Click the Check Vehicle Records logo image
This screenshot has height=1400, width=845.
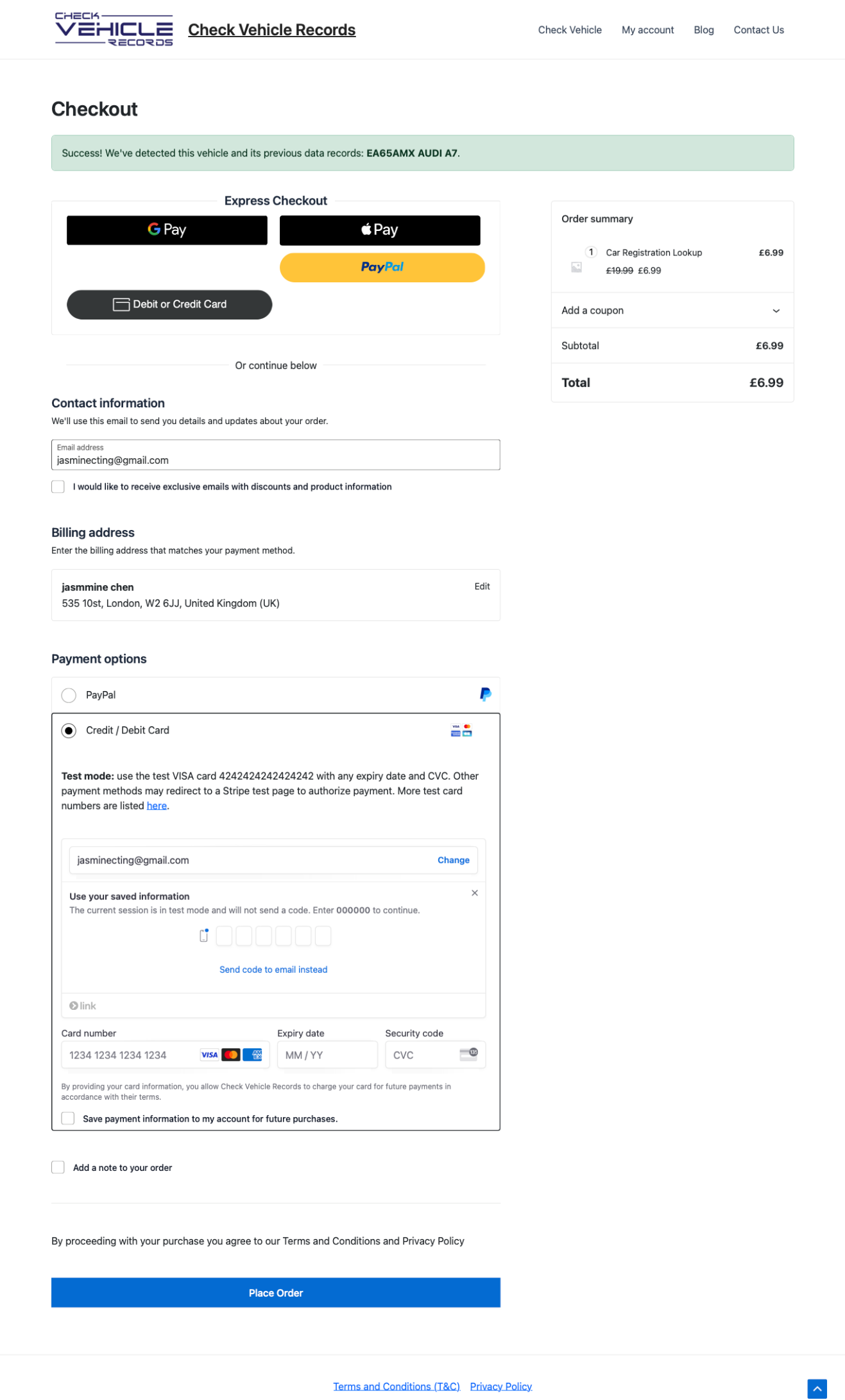pyautogui.click(x=114, y=30)
